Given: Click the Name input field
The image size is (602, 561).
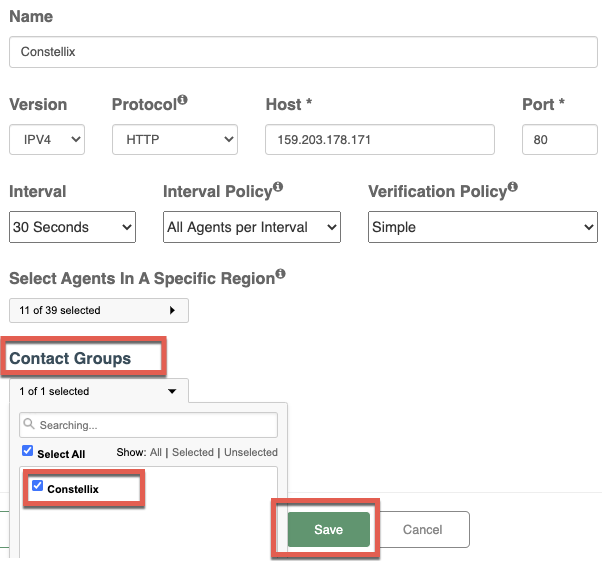Looking at the screenshot, I should click(303, 52).
